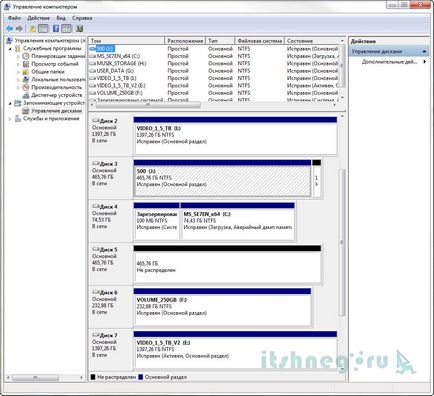Open the Справка menu
Screen dimensions: 434x396
coord(82,18)
